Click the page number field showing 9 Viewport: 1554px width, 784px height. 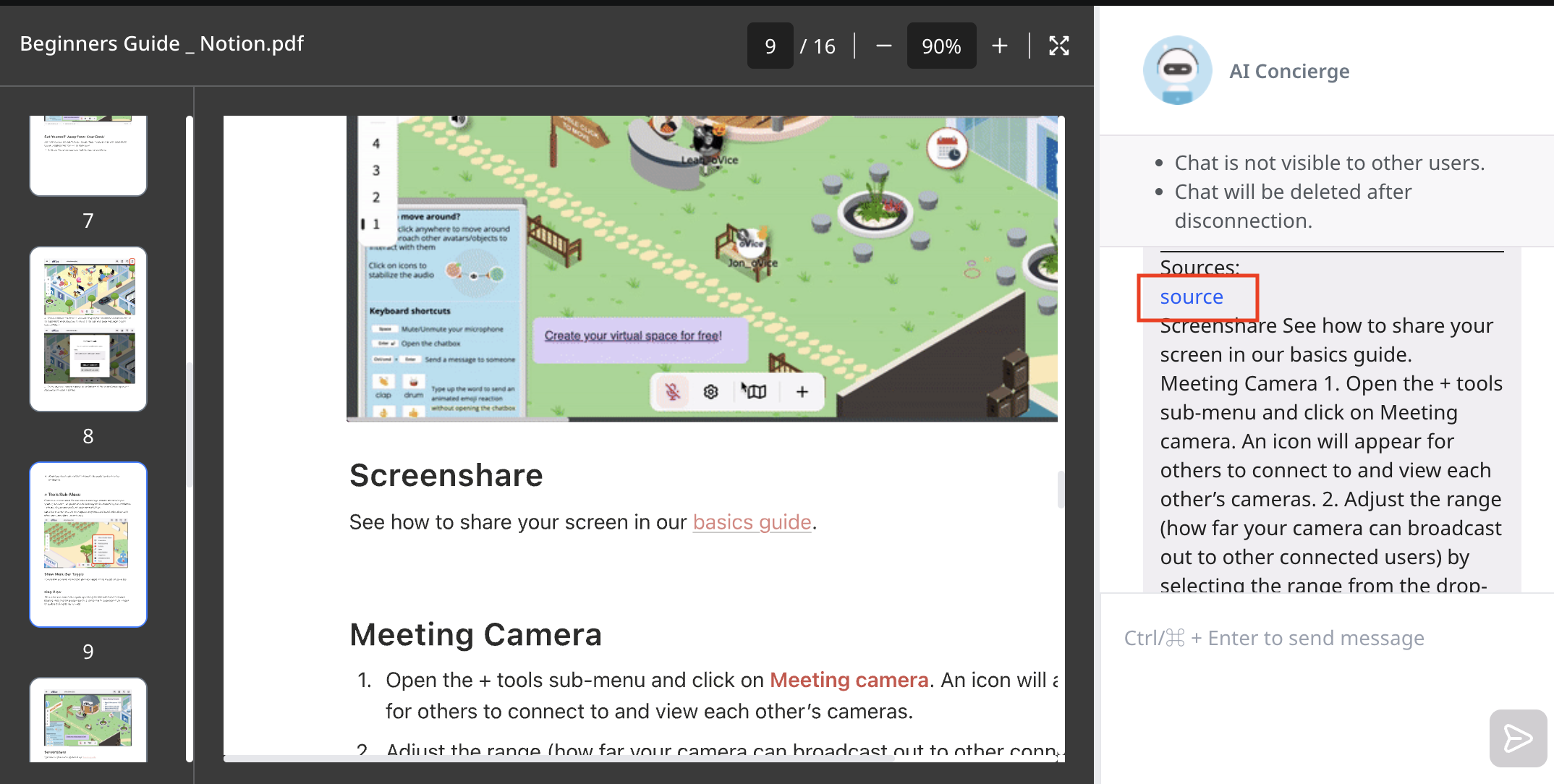pos(770,46)
